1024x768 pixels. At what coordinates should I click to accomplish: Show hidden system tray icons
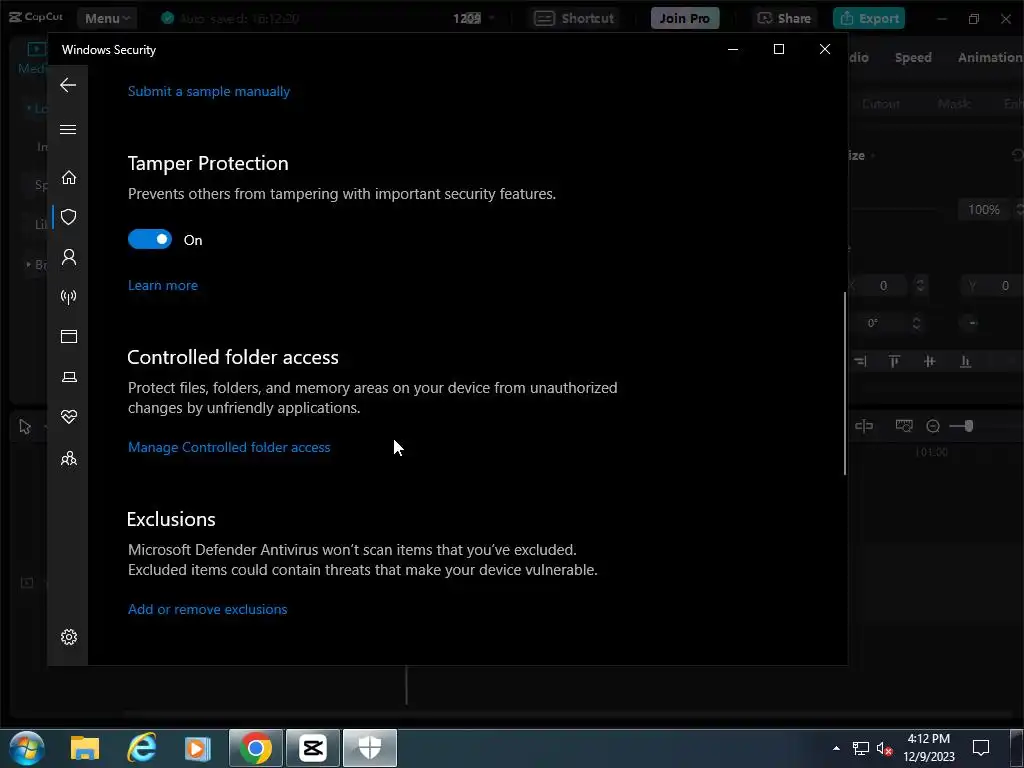click(x=836, y=748)
